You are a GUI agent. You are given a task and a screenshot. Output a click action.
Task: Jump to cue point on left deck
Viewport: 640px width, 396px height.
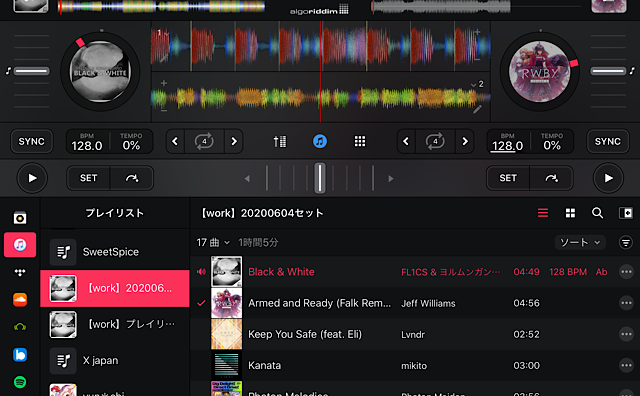click(132, 178)
